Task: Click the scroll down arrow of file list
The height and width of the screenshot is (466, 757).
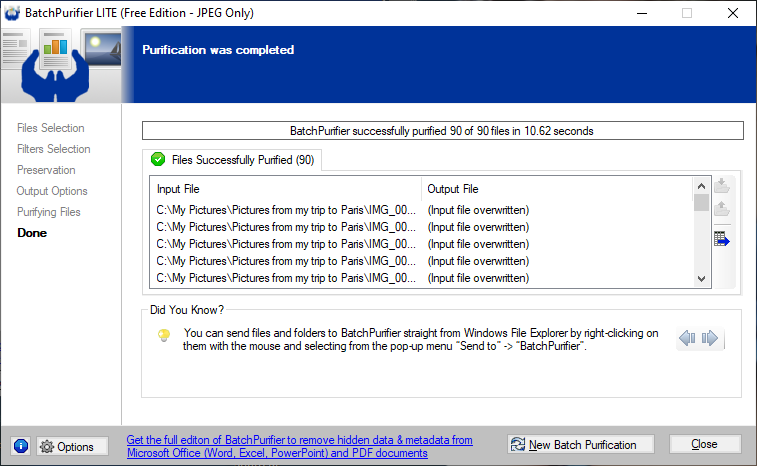Action: click(701, 279)
